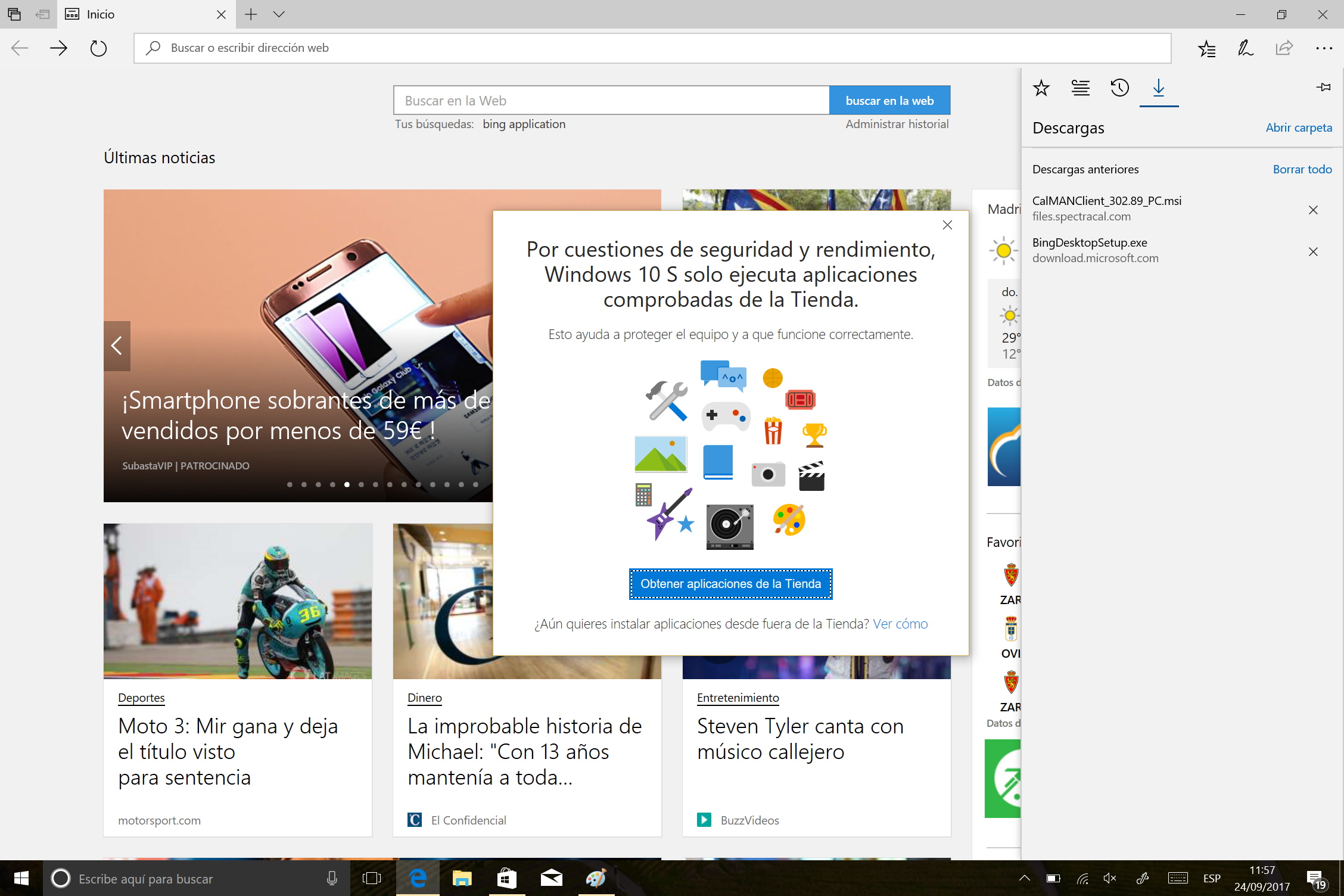This screenshot has width=1344, height=896.
Task: Click the bing application recent search
Action: pos(524,124)
